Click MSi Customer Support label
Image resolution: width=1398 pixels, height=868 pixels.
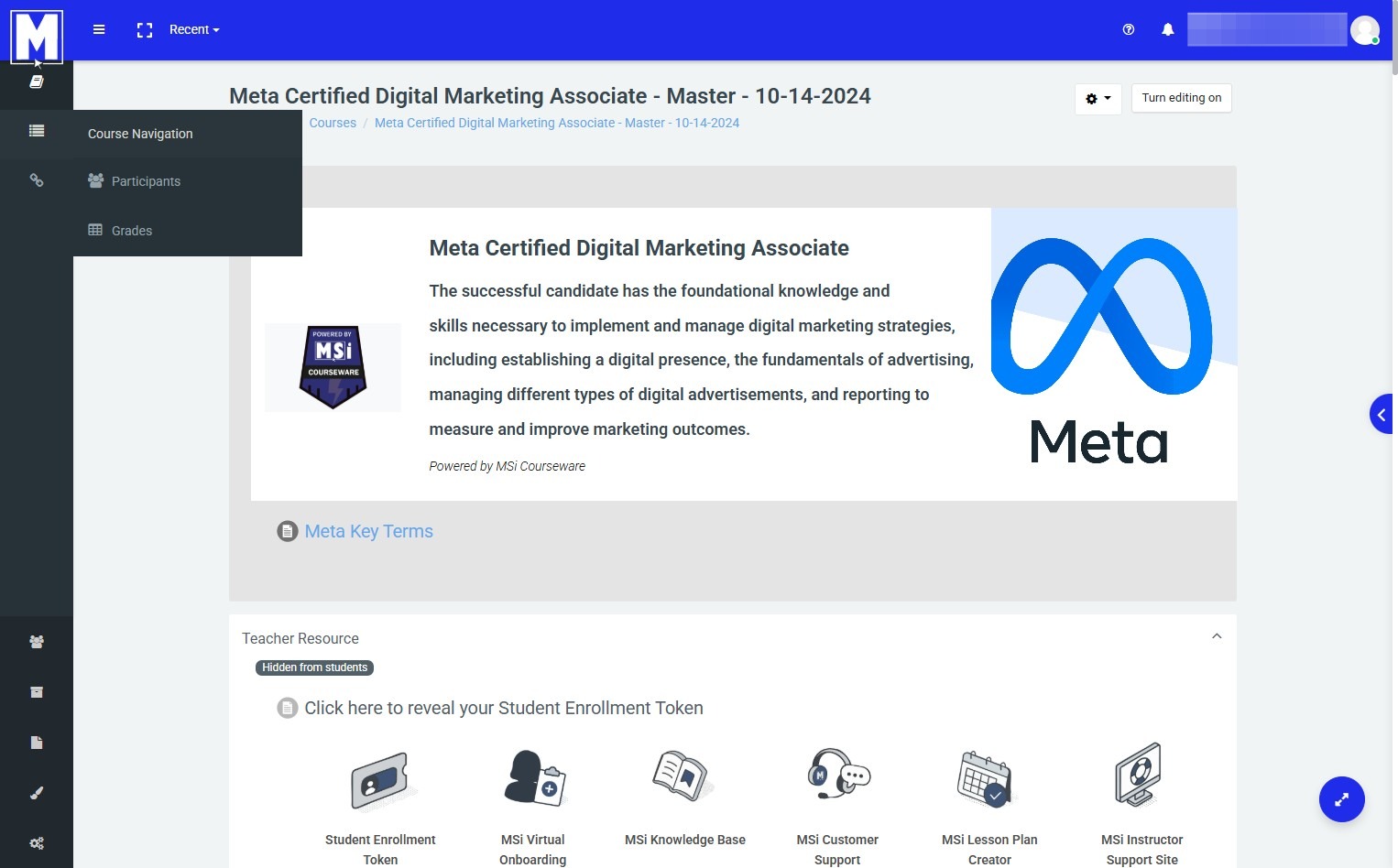(x=837, y=850)
